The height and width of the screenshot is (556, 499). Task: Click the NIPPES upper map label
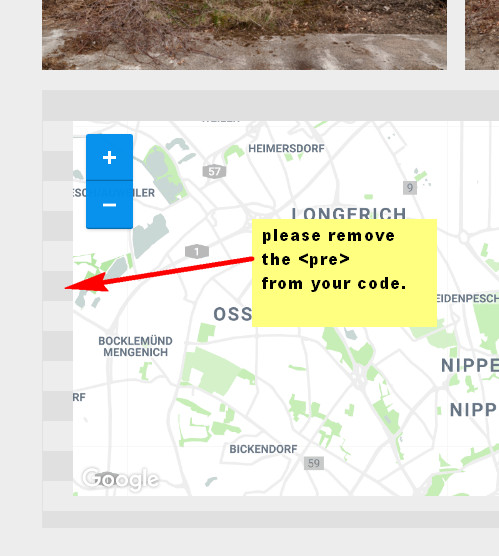470,366
